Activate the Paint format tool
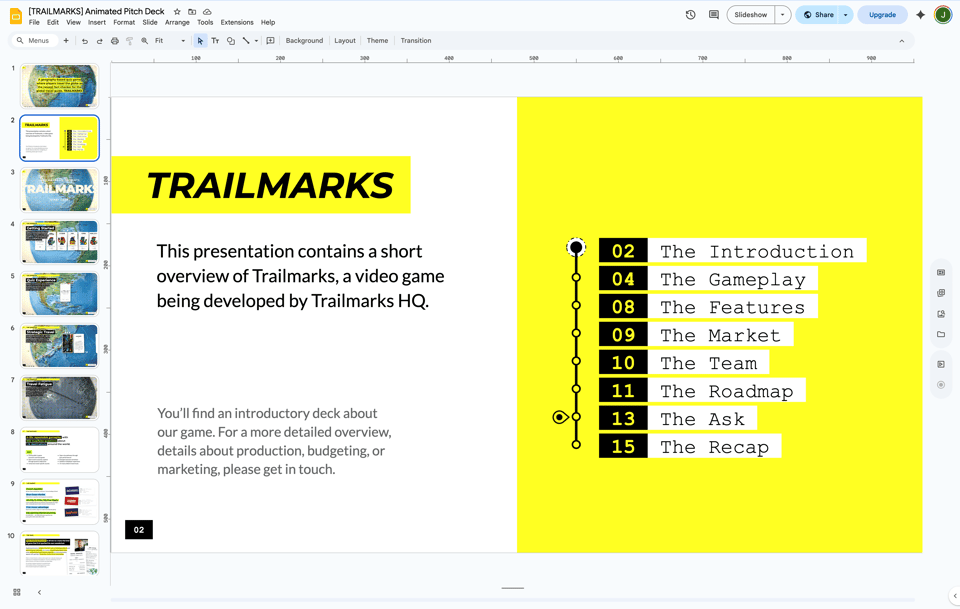Image resolution: width=960 pixels, height=609 pixels. tap(129, 40)
